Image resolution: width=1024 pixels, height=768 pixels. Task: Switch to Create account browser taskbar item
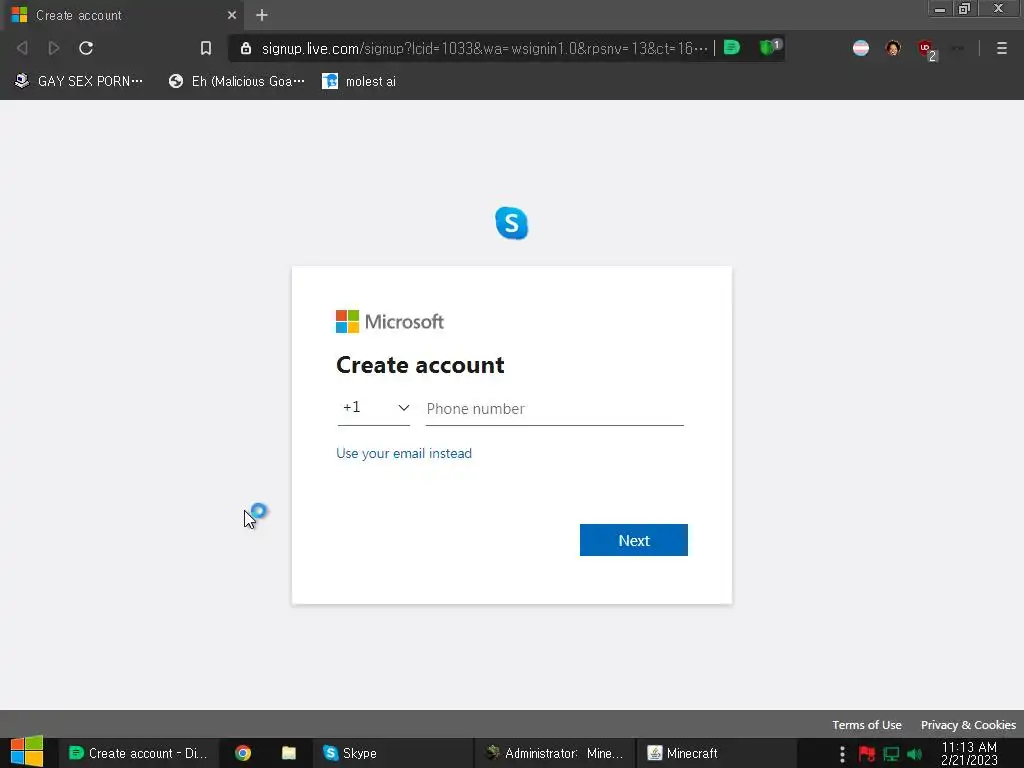[x=138, y=753]
